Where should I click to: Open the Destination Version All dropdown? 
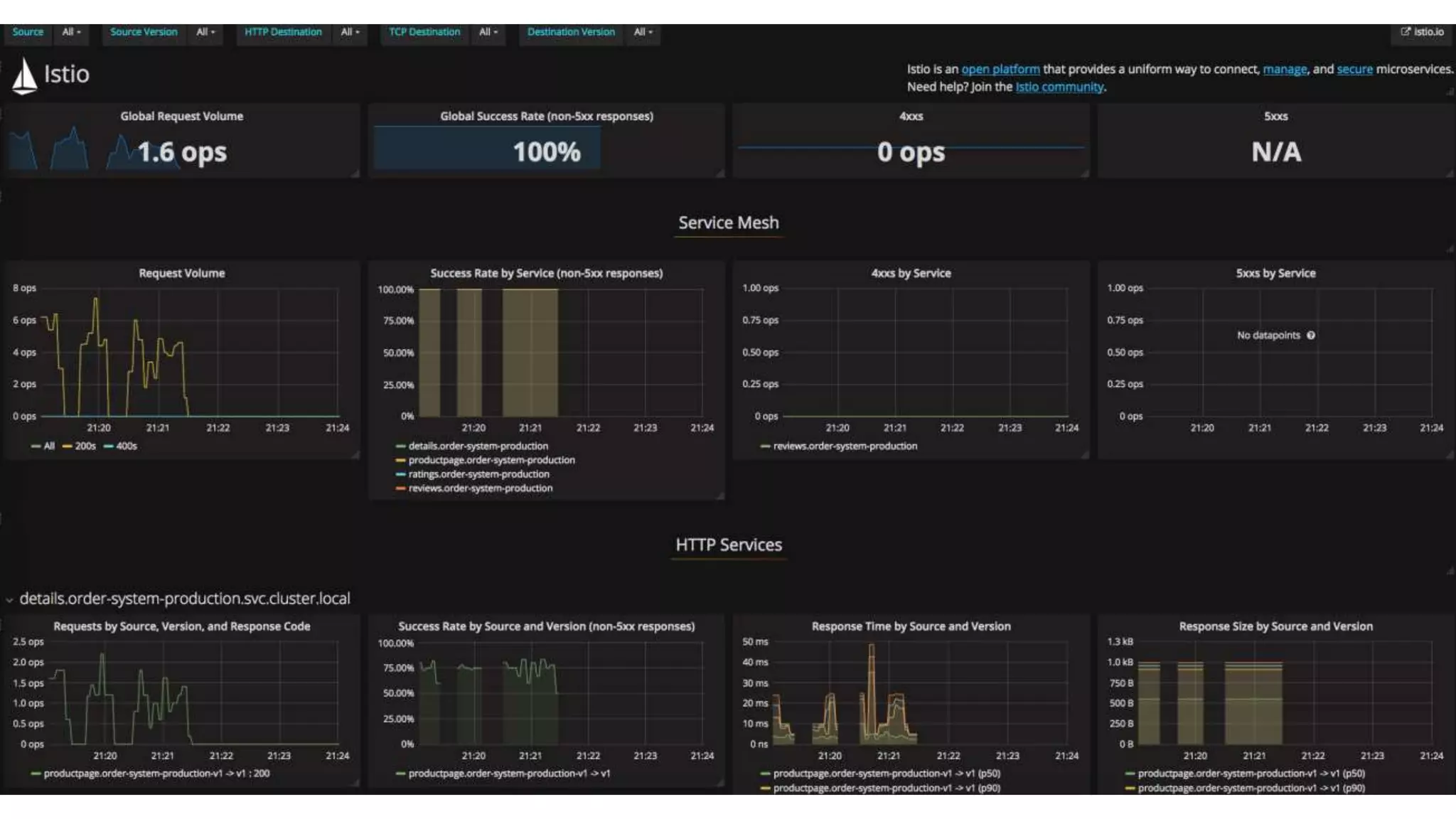point(642,32)
